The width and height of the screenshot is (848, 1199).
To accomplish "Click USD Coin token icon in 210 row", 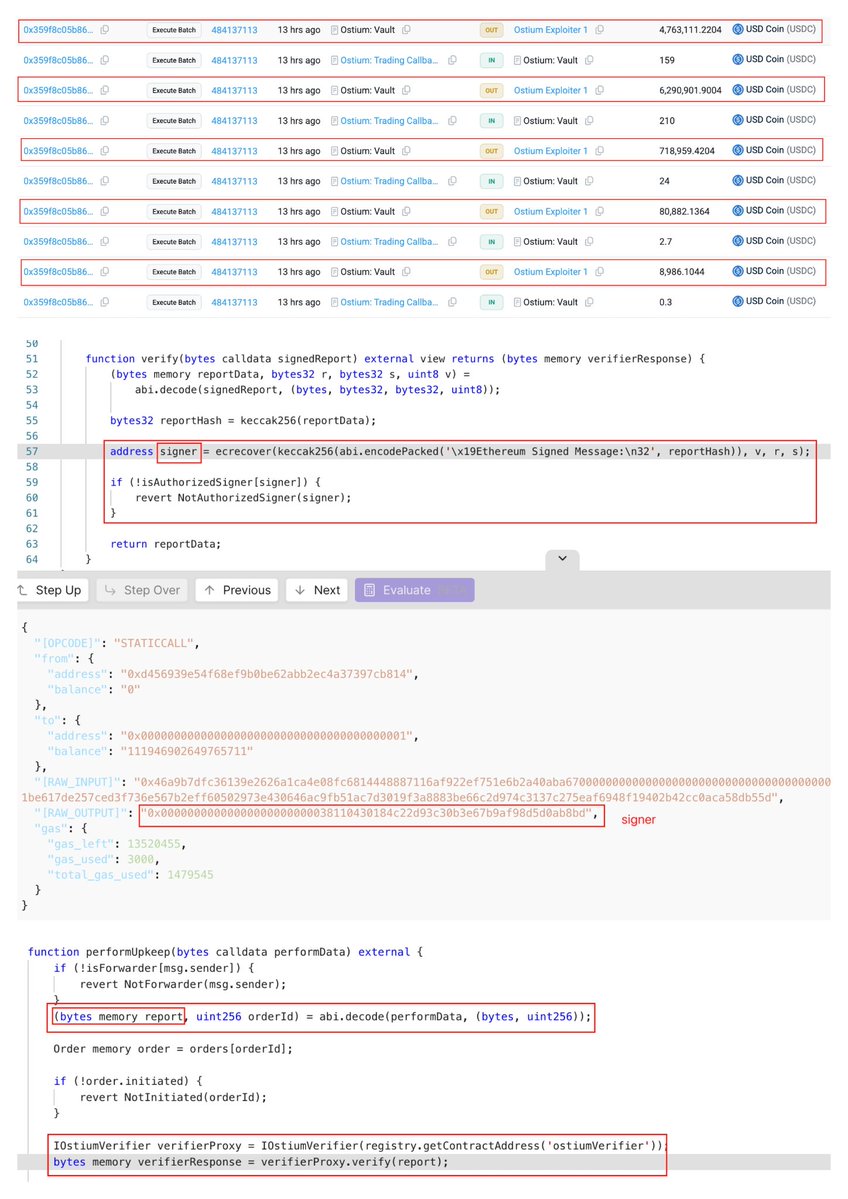I will tap(738, 120).
